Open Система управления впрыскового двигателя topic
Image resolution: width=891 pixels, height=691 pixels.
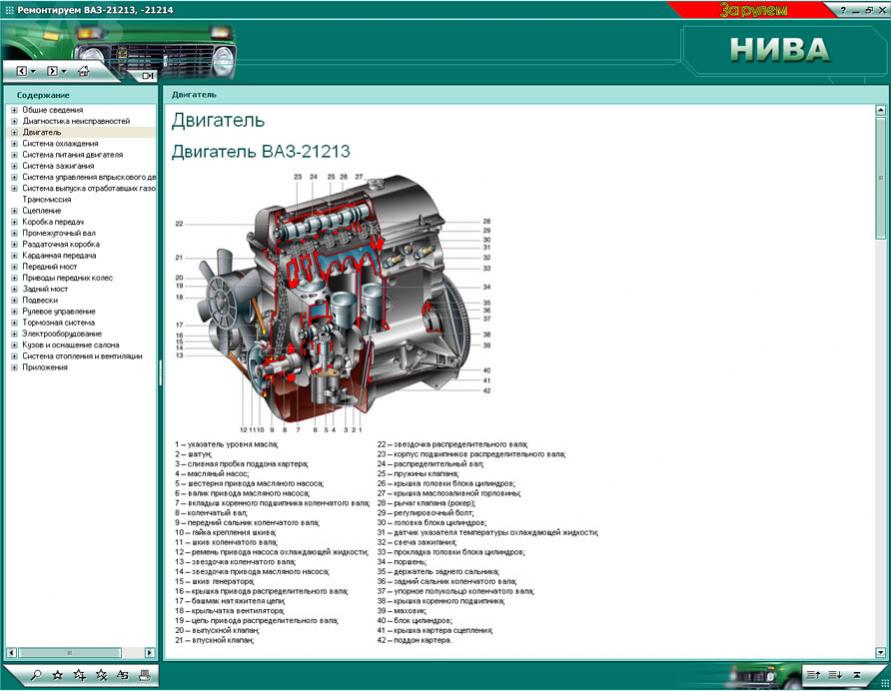pos(89,177)
